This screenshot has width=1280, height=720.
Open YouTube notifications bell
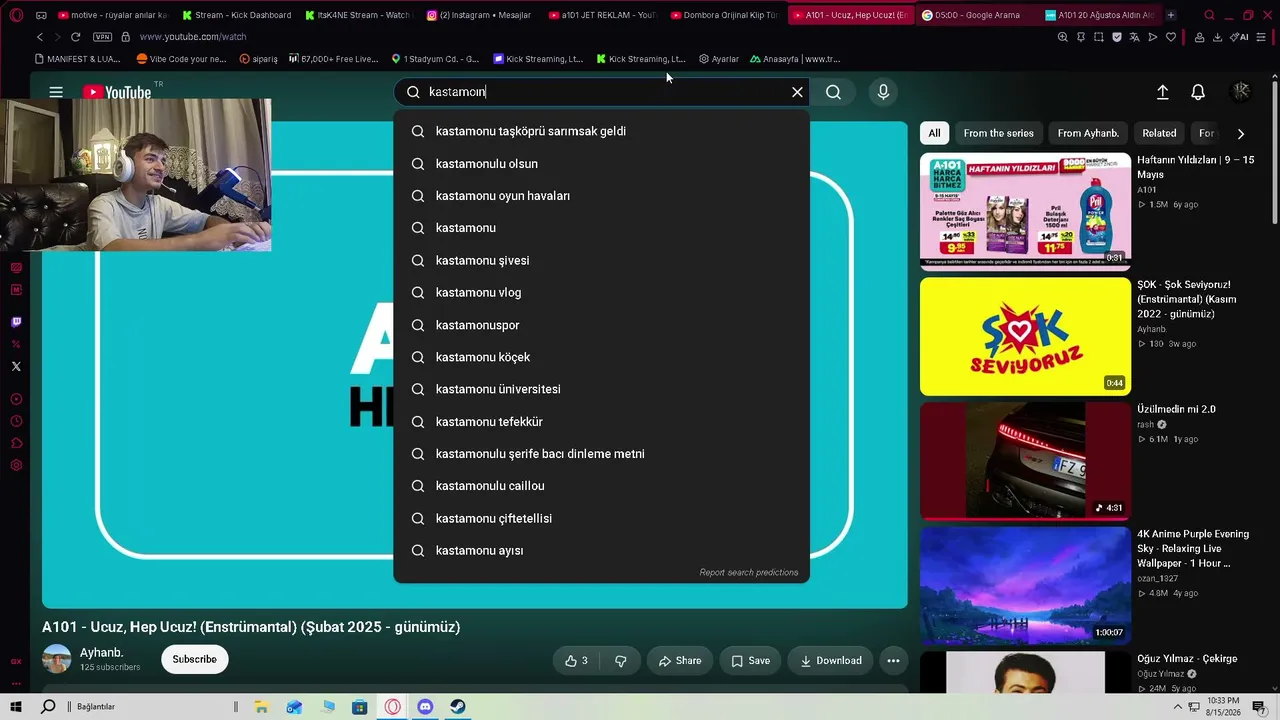pos(1198,92)
